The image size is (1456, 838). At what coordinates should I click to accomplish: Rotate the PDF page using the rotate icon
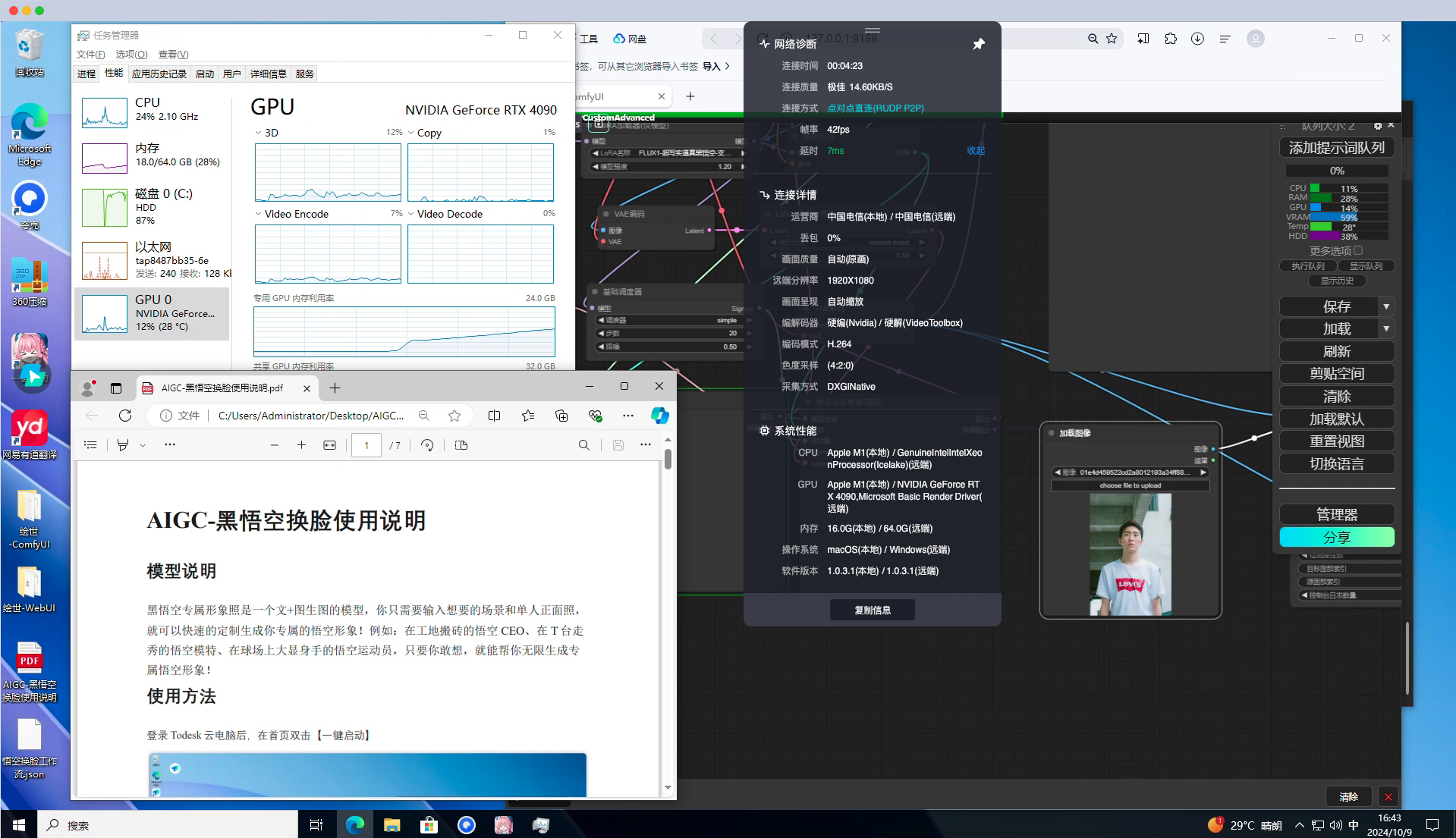427,445
